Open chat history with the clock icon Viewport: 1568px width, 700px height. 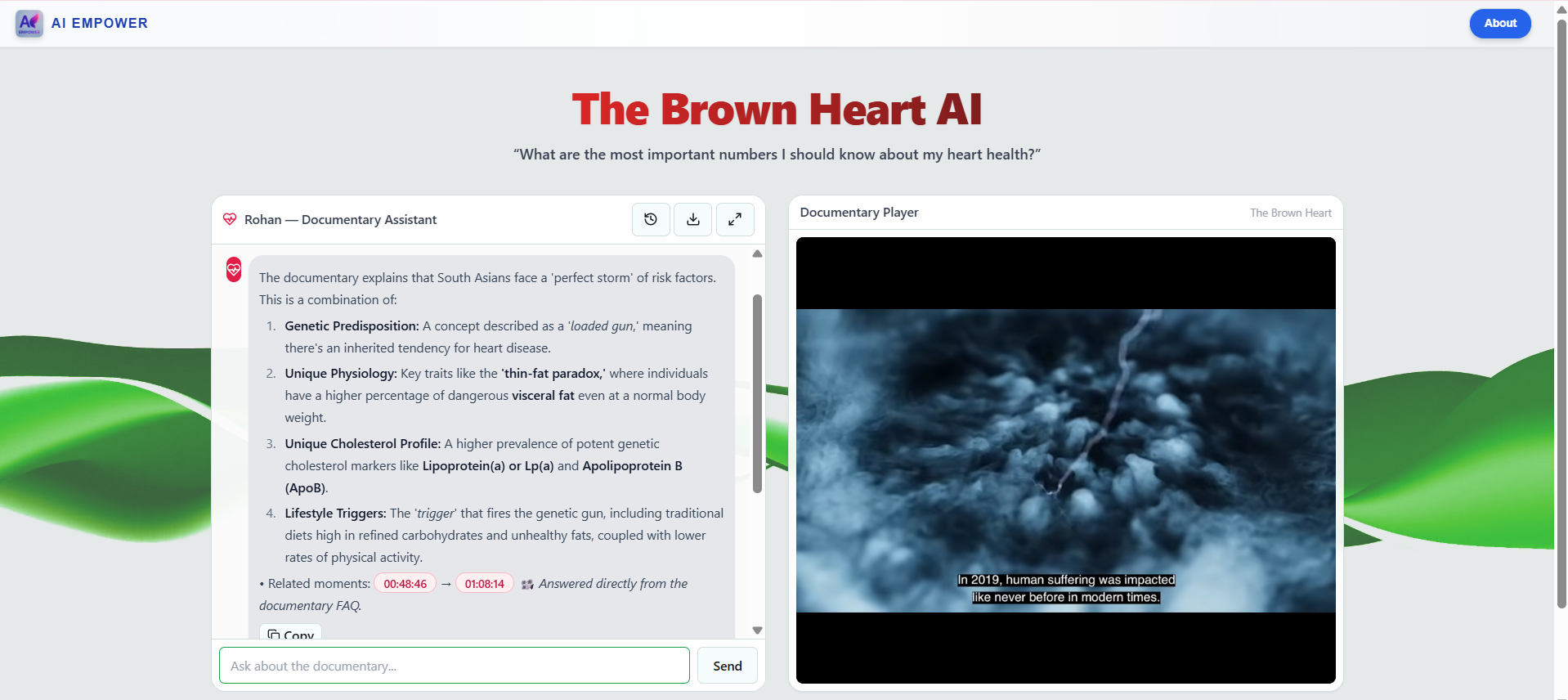pos(651,219)
